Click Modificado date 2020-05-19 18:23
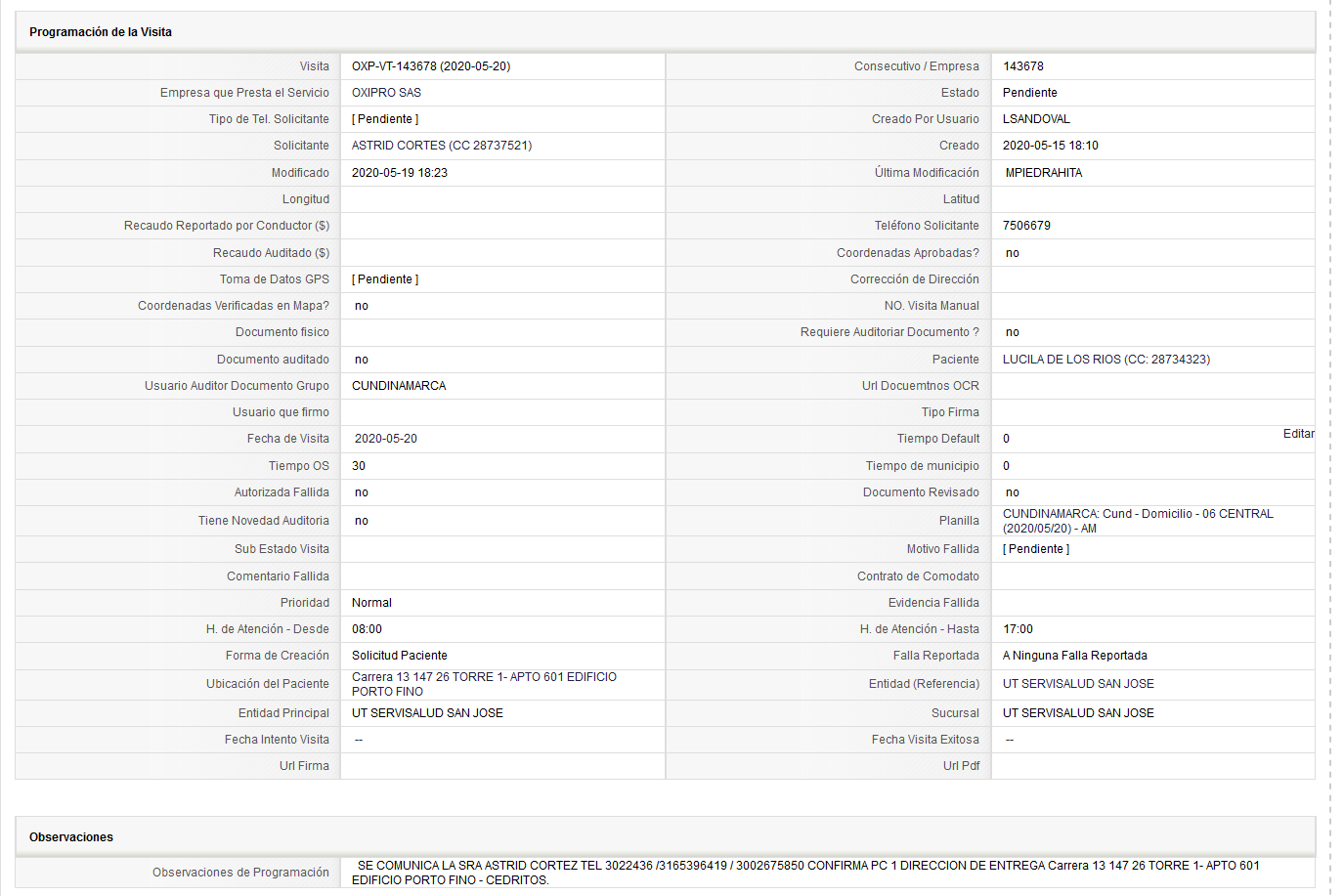 (x=400, y=173)
